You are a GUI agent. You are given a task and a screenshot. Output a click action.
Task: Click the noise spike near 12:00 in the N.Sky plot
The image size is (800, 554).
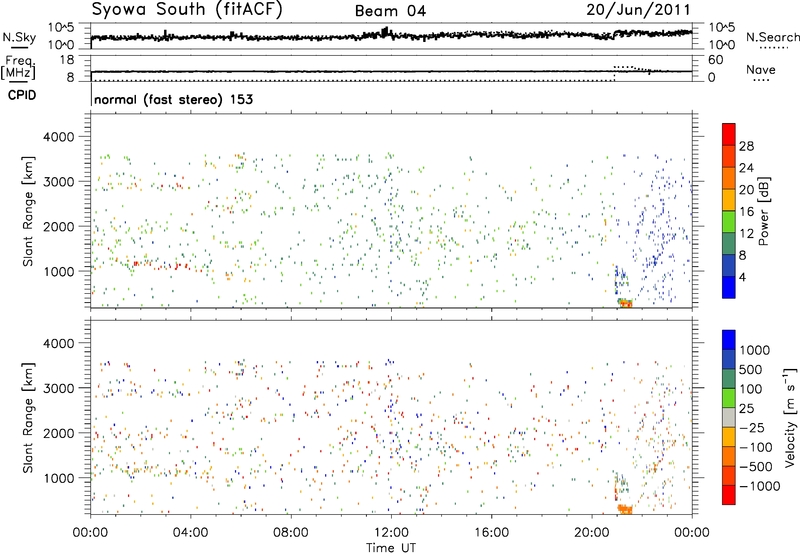click(x=386, y=32)
